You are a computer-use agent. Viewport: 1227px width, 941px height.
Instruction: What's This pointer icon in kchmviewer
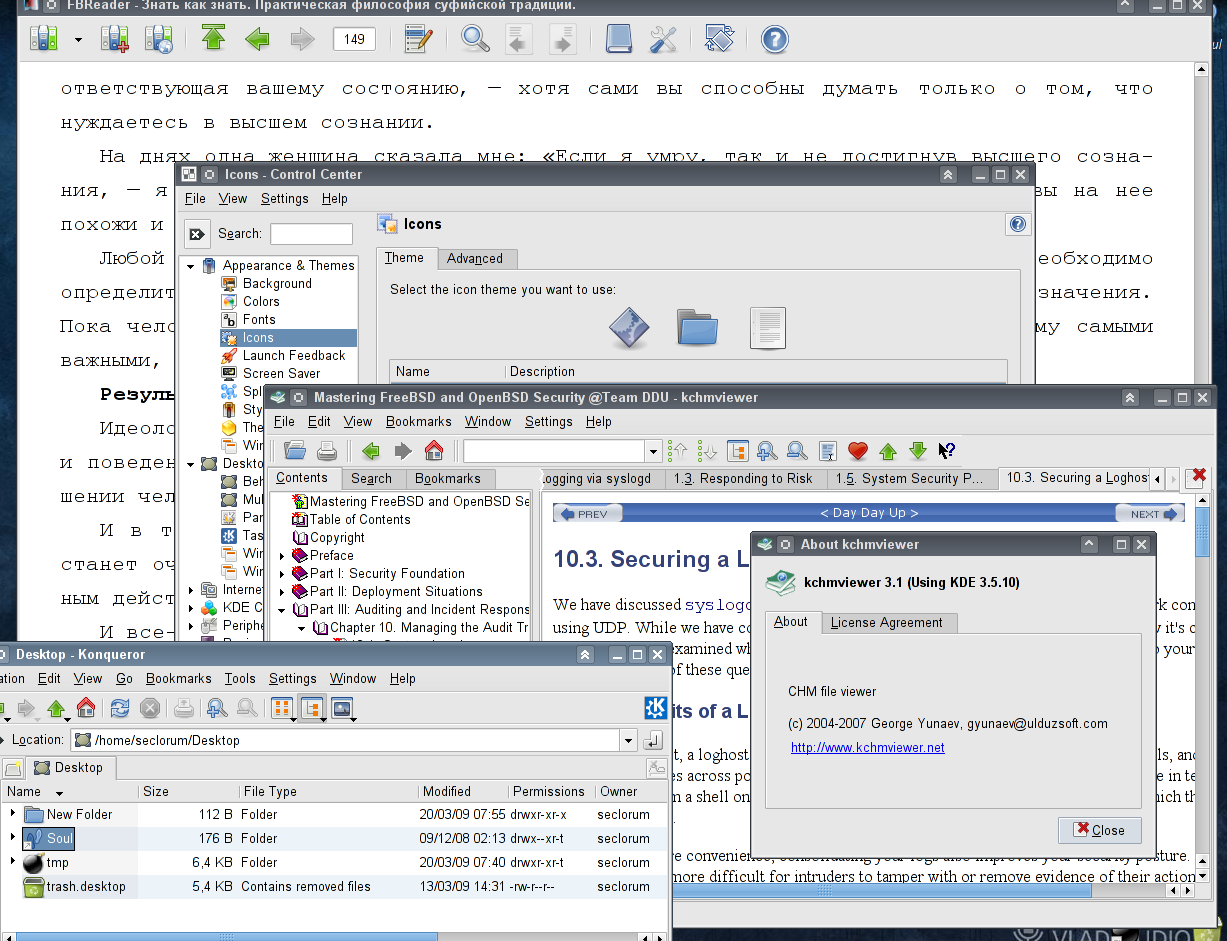947,450
